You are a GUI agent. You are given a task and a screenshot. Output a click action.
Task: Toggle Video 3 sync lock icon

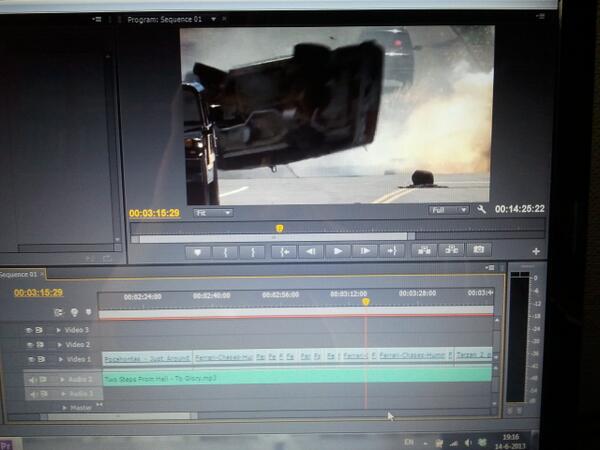point(39,330)
